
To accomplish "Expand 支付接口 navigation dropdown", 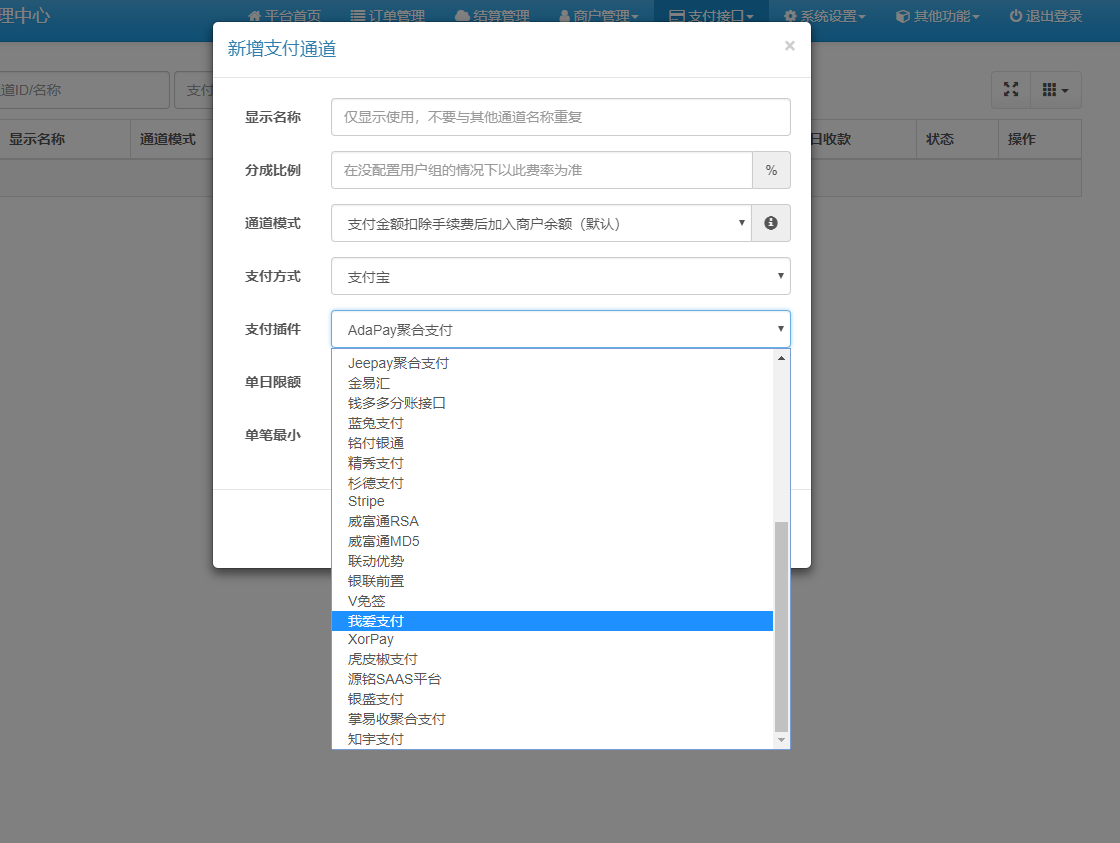I will pyautogui.click(x=711, y=16).
